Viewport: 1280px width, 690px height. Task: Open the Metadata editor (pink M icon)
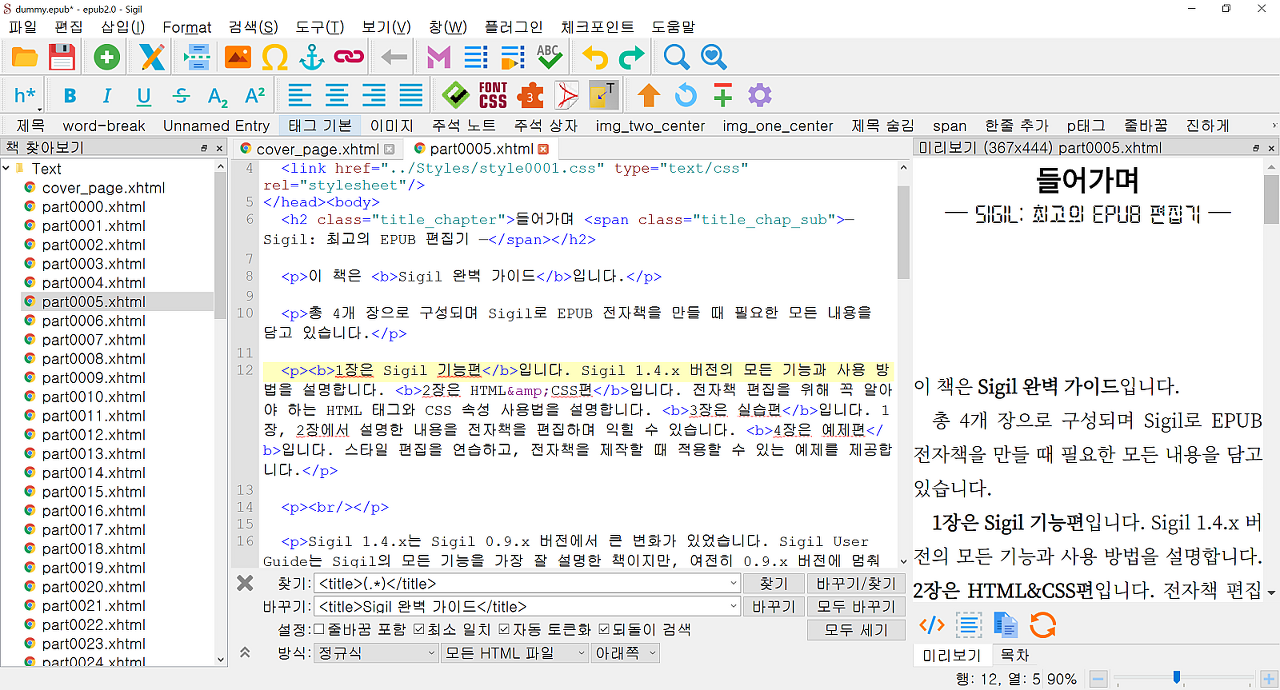pos(439,57)
